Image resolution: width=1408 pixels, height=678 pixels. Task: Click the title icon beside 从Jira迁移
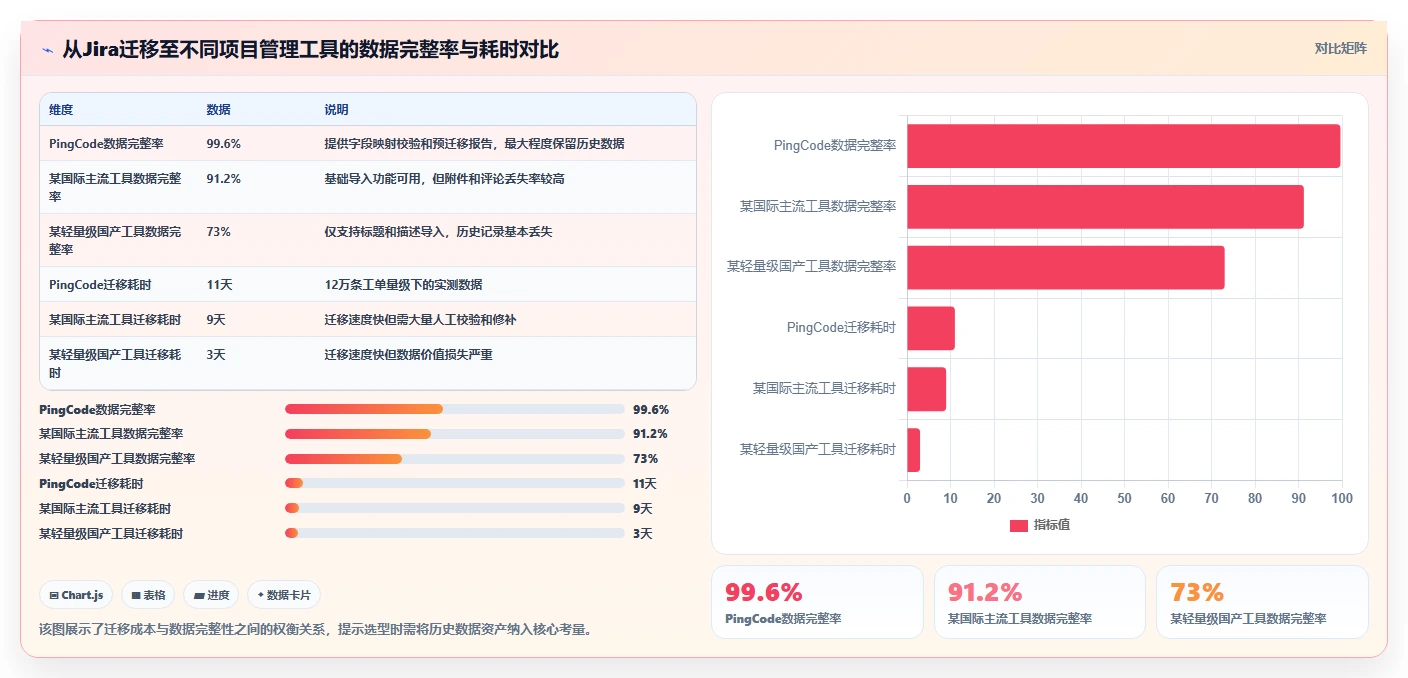coord(47,49)
